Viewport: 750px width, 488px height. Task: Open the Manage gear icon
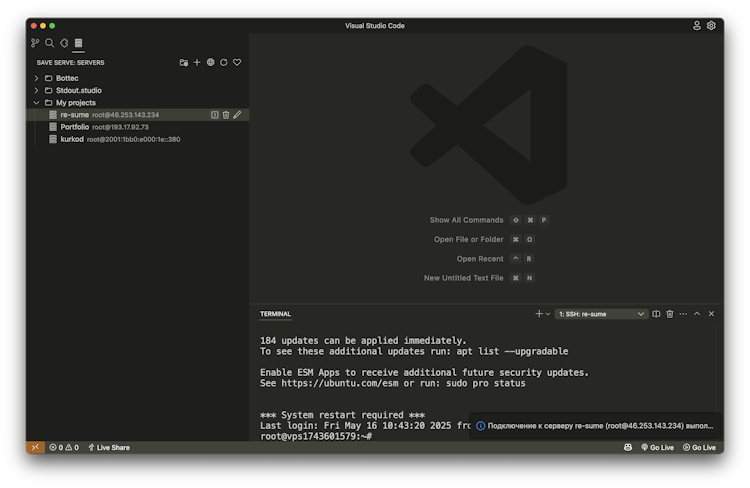click(x=711, y=26)
